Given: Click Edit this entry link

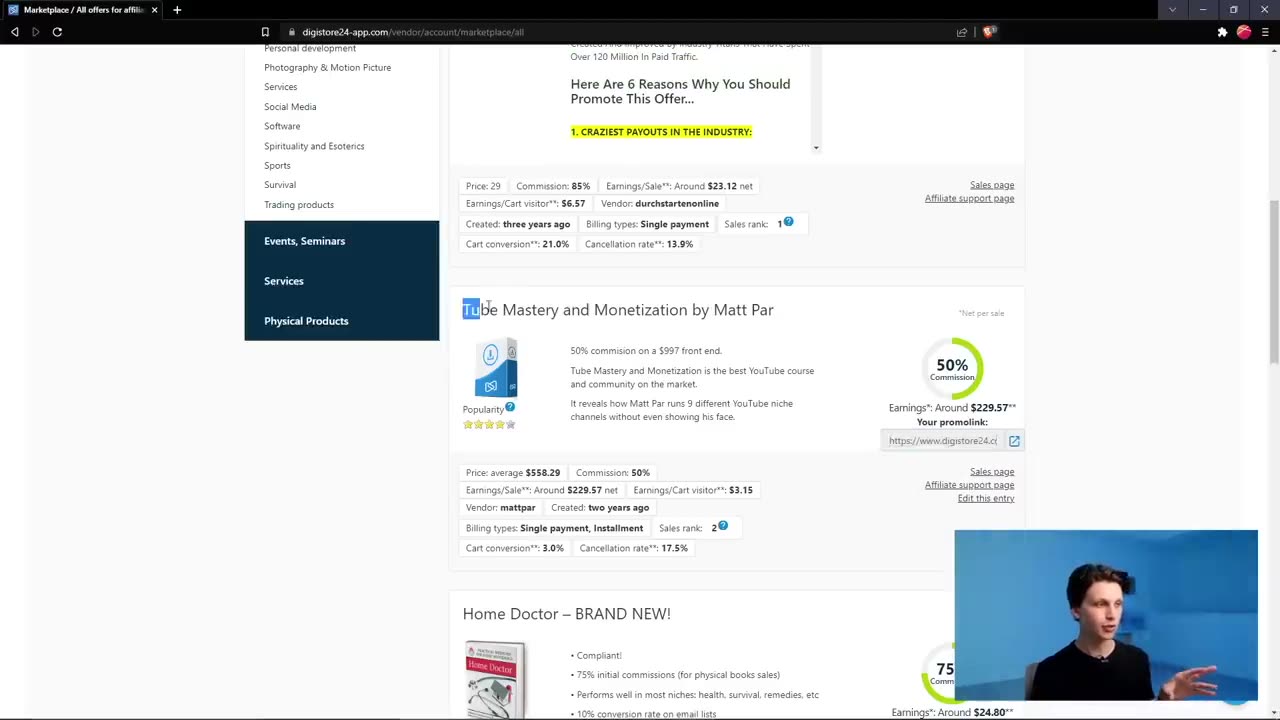Looking at the screenshot, I should 986,498.
